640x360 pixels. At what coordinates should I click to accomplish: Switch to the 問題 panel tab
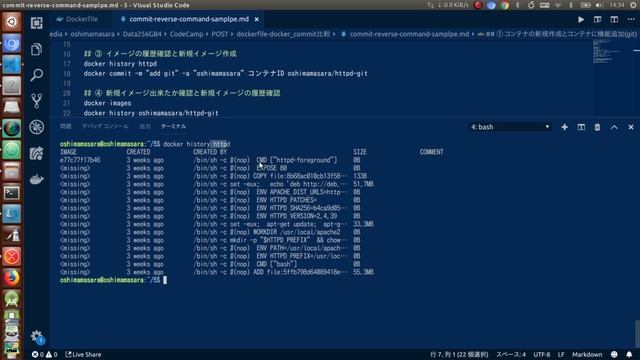(66, 127)
